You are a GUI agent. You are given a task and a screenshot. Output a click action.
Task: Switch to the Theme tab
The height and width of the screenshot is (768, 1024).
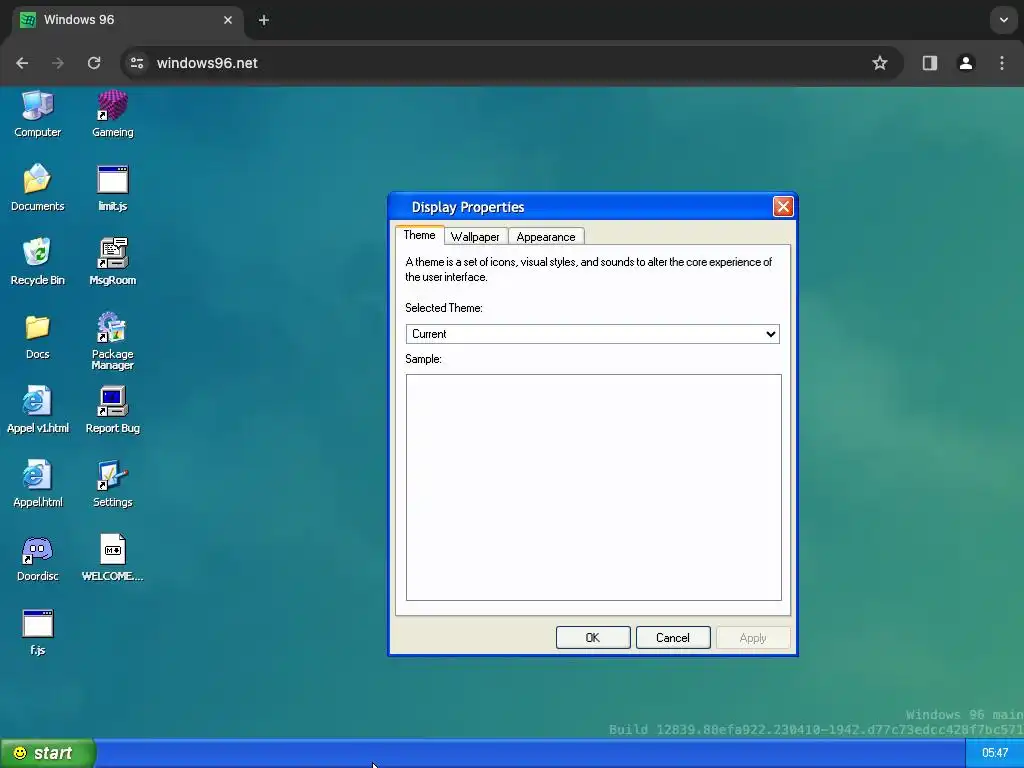(419, 235)
